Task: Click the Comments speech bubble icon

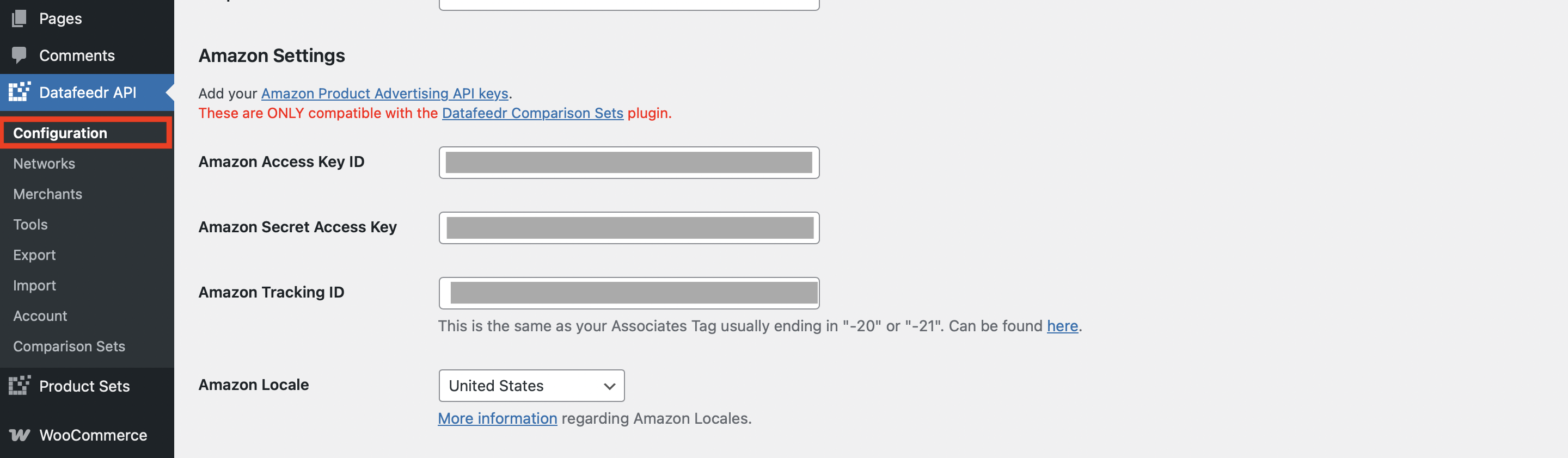Action: [19, 55]
